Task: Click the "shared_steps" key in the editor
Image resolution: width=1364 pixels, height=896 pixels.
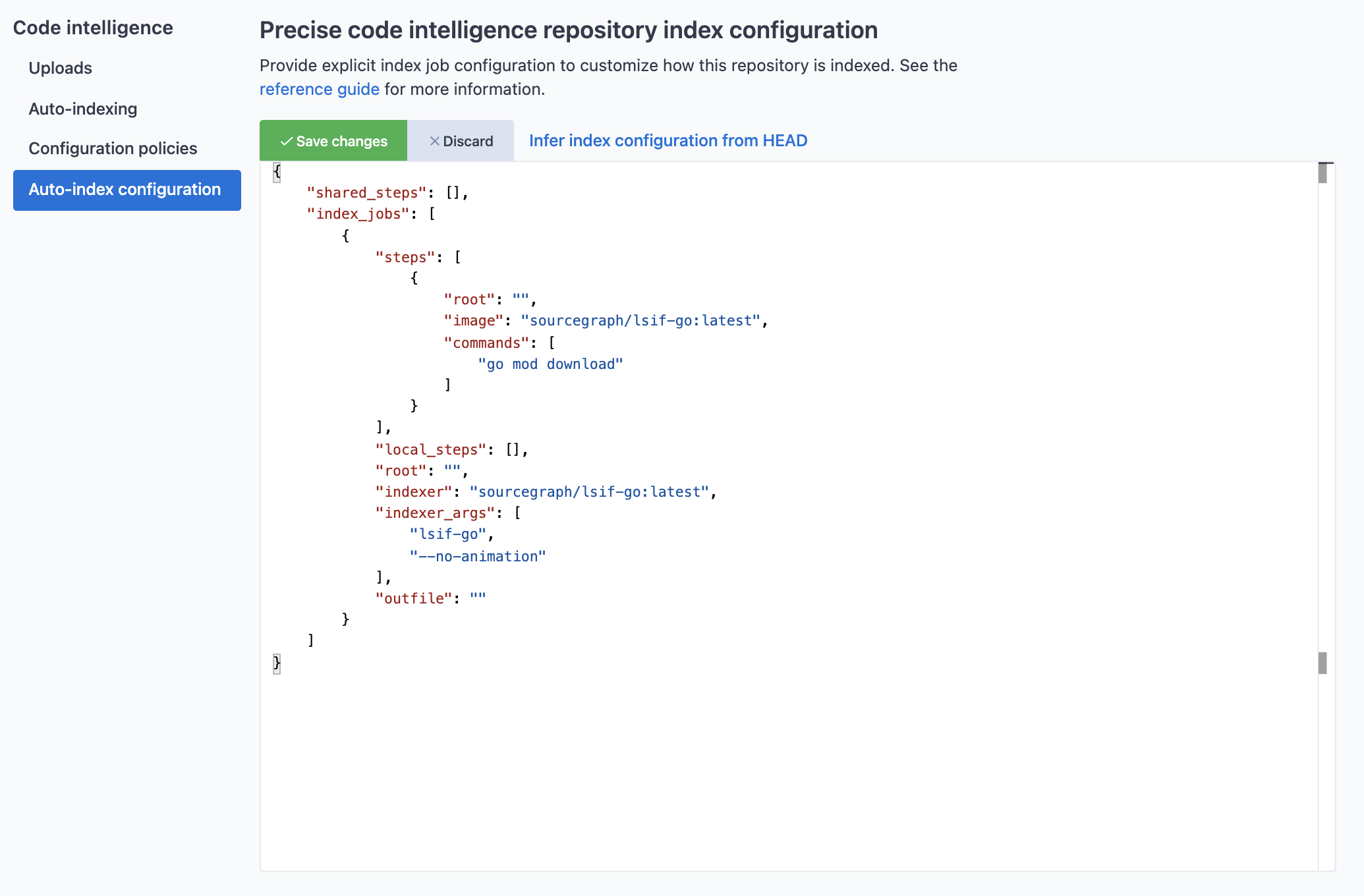Action: tap(367, 193)
